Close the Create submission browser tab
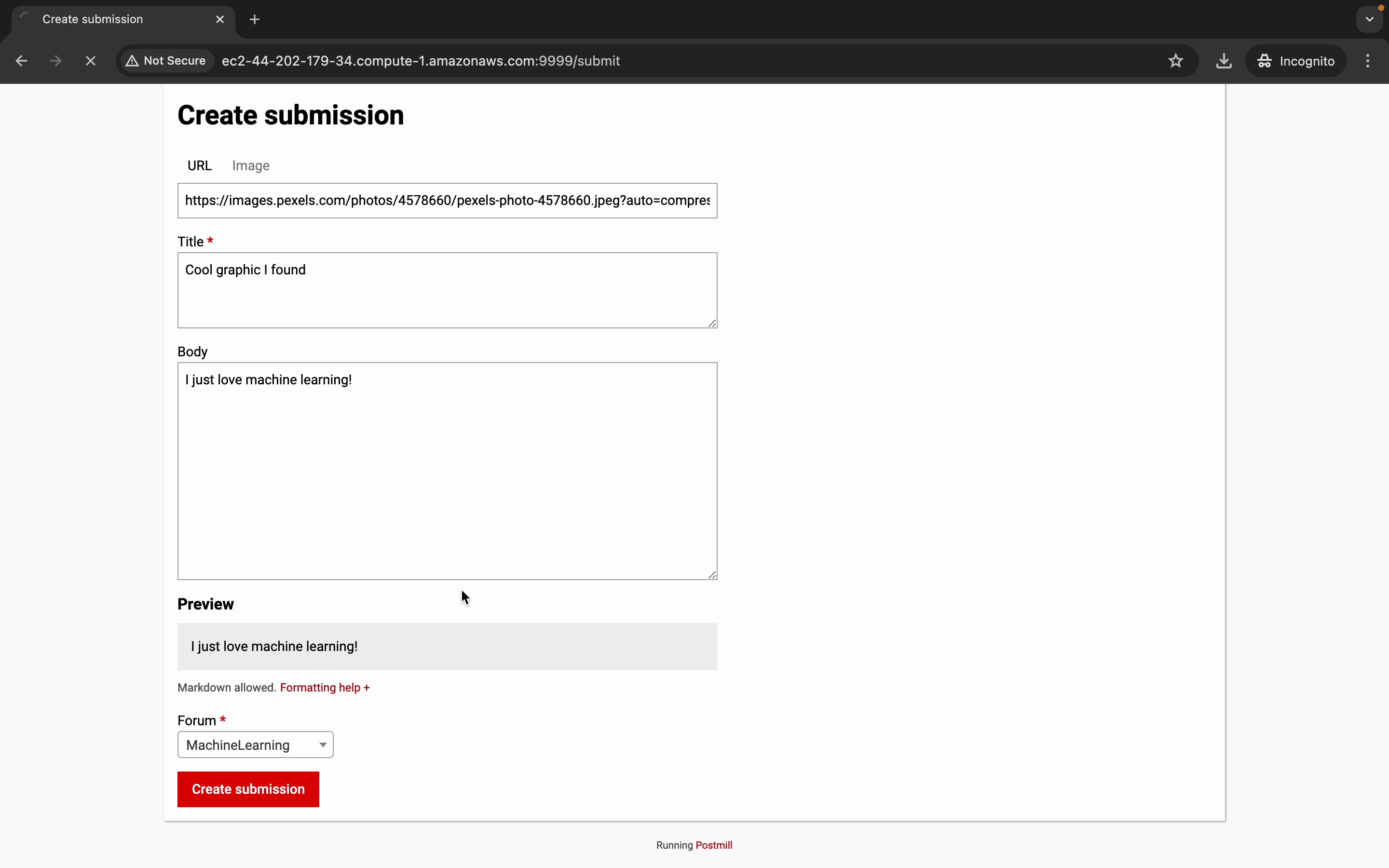Image resolution: width=1389 pixels, height=868 pixels. (220, 19)
